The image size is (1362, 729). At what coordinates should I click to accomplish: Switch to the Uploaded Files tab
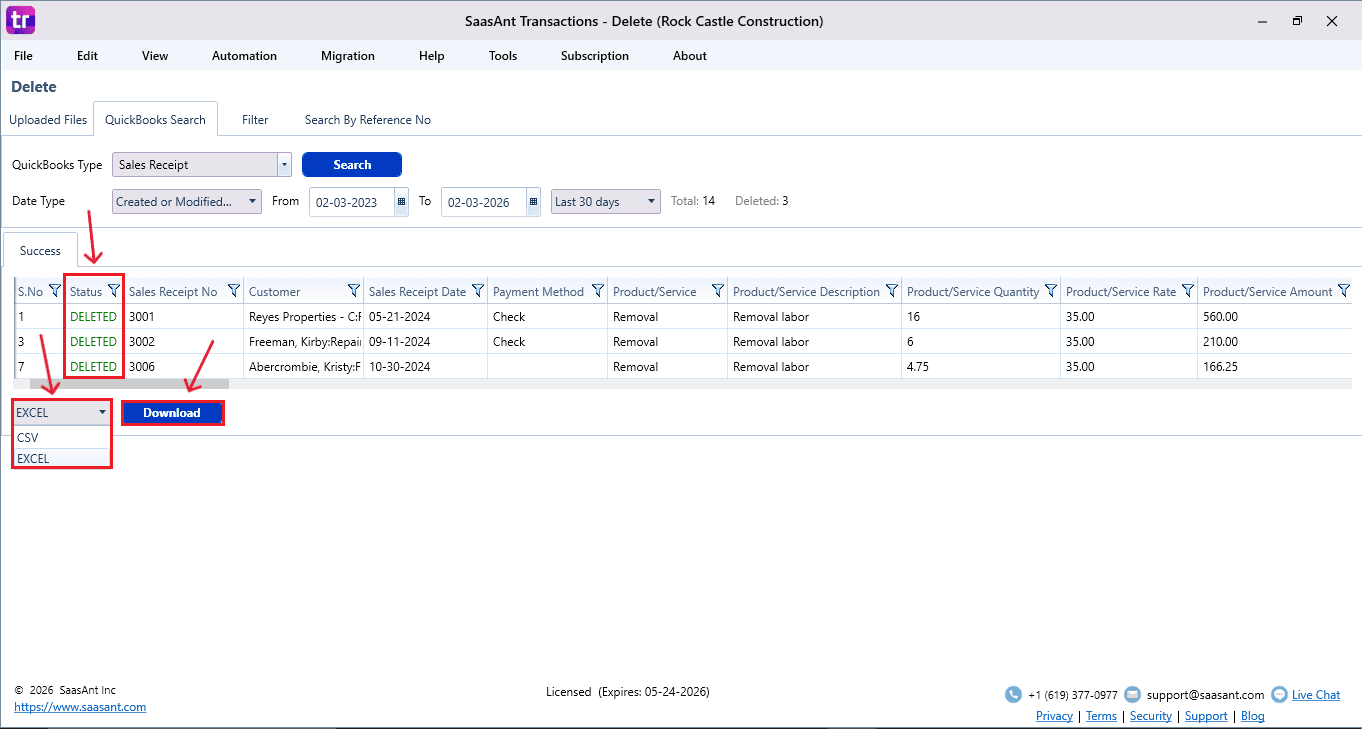(48, 120)
